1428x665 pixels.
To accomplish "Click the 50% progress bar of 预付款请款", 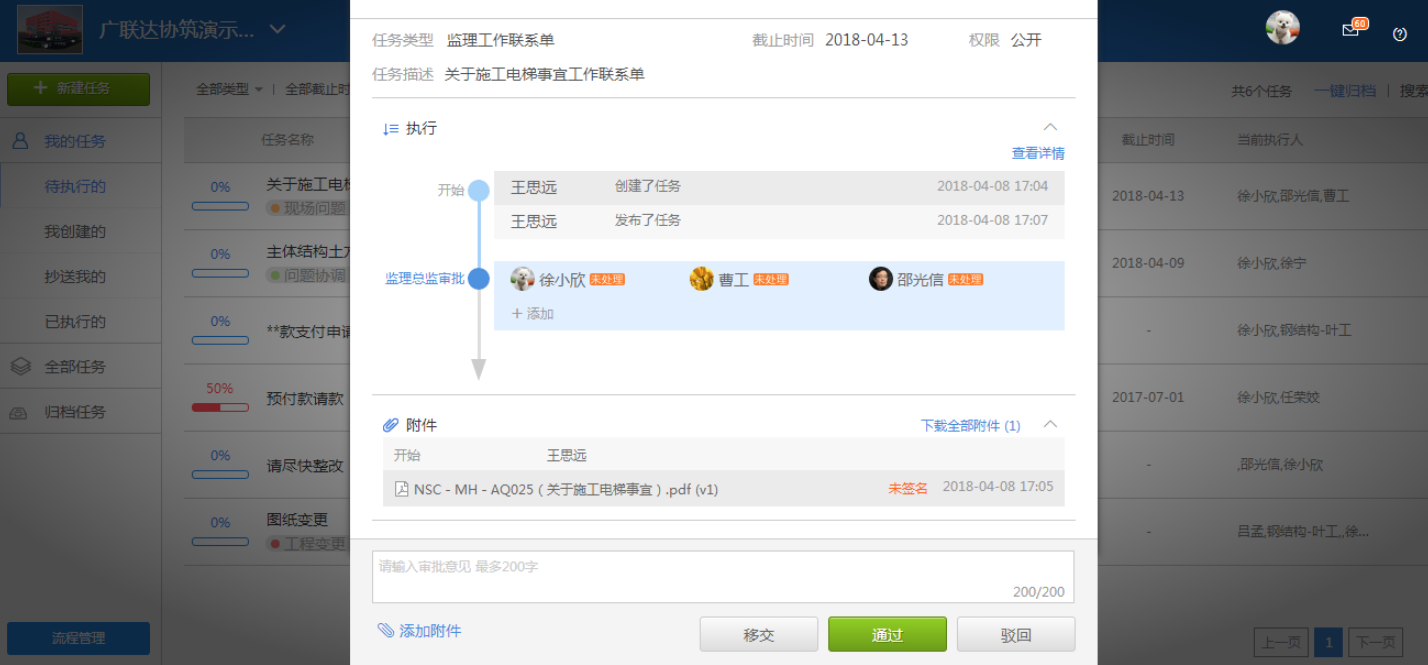I will [x=220, y=407].
